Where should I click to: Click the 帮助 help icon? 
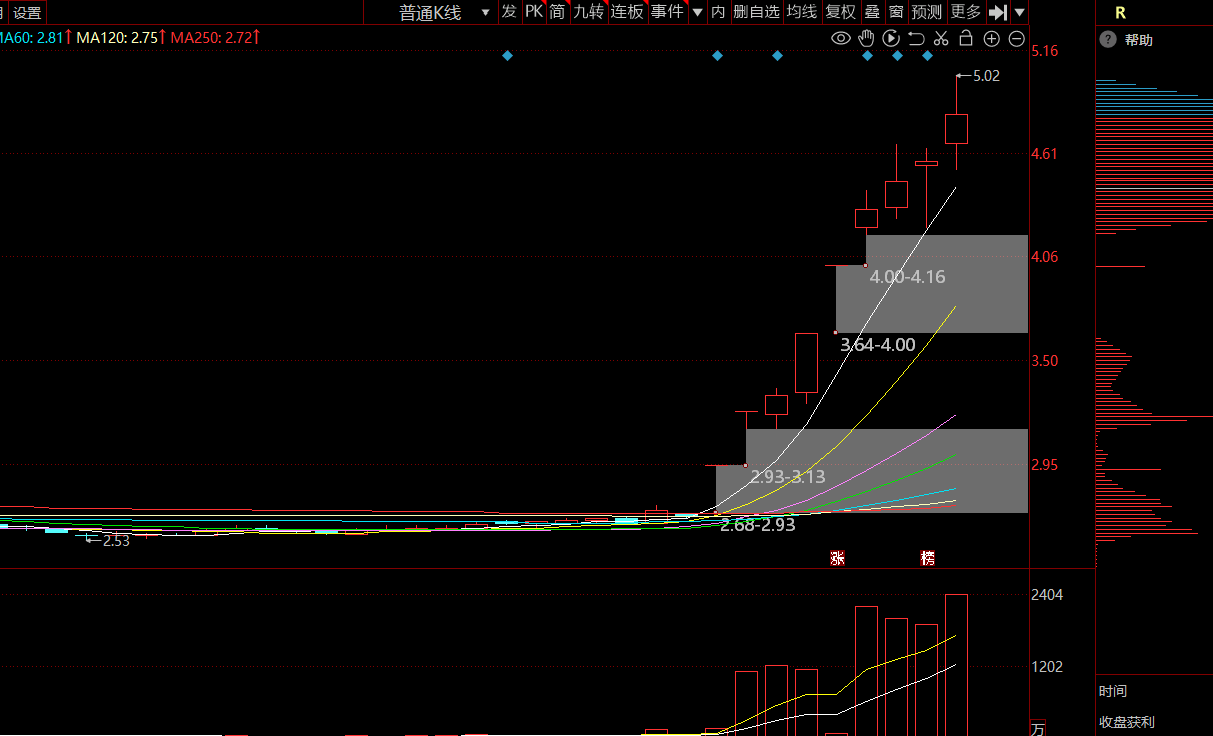pos(1108,40)
